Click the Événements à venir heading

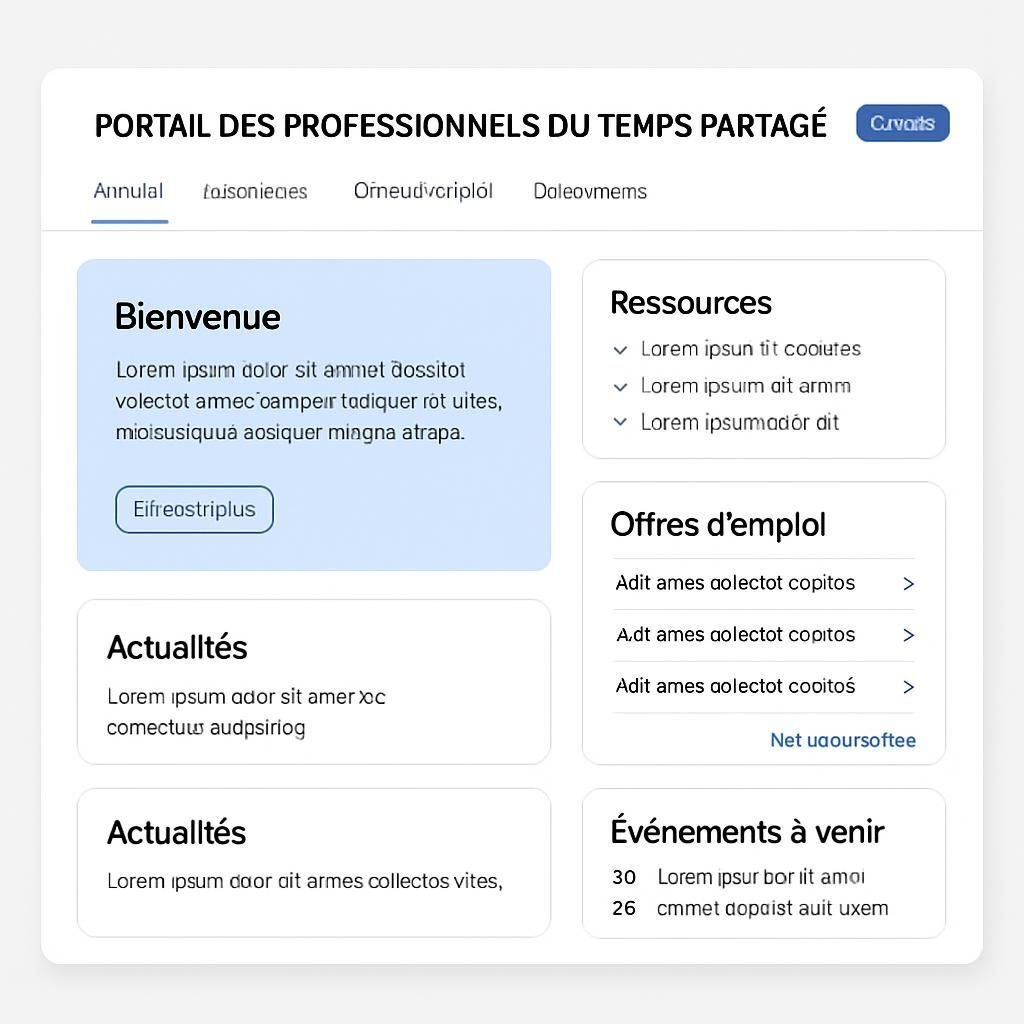point(747,831)
